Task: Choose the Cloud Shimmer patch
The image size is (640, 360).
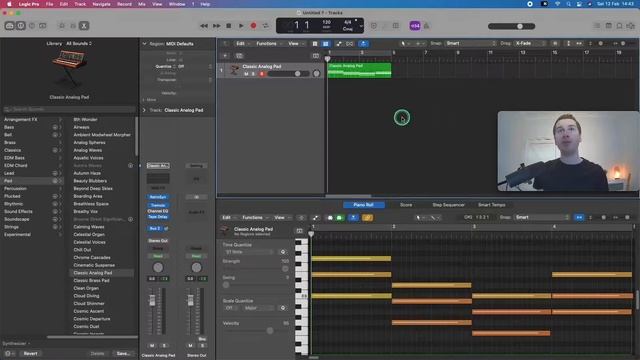Action: [x=89, y=303]
